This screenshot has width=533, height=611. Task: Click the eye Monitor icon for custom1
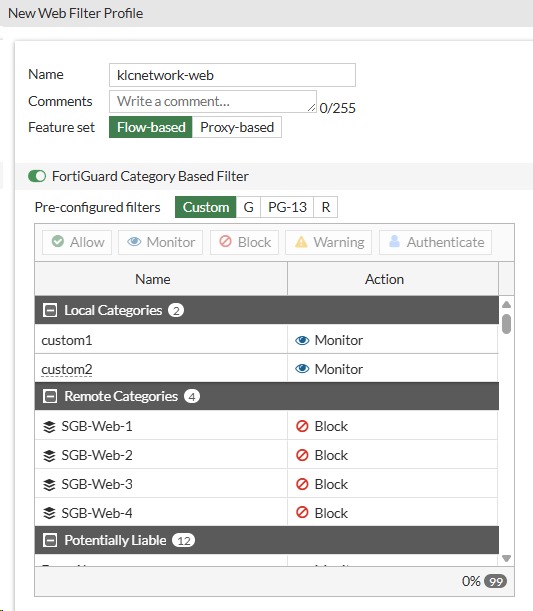(x=302, y=340)
